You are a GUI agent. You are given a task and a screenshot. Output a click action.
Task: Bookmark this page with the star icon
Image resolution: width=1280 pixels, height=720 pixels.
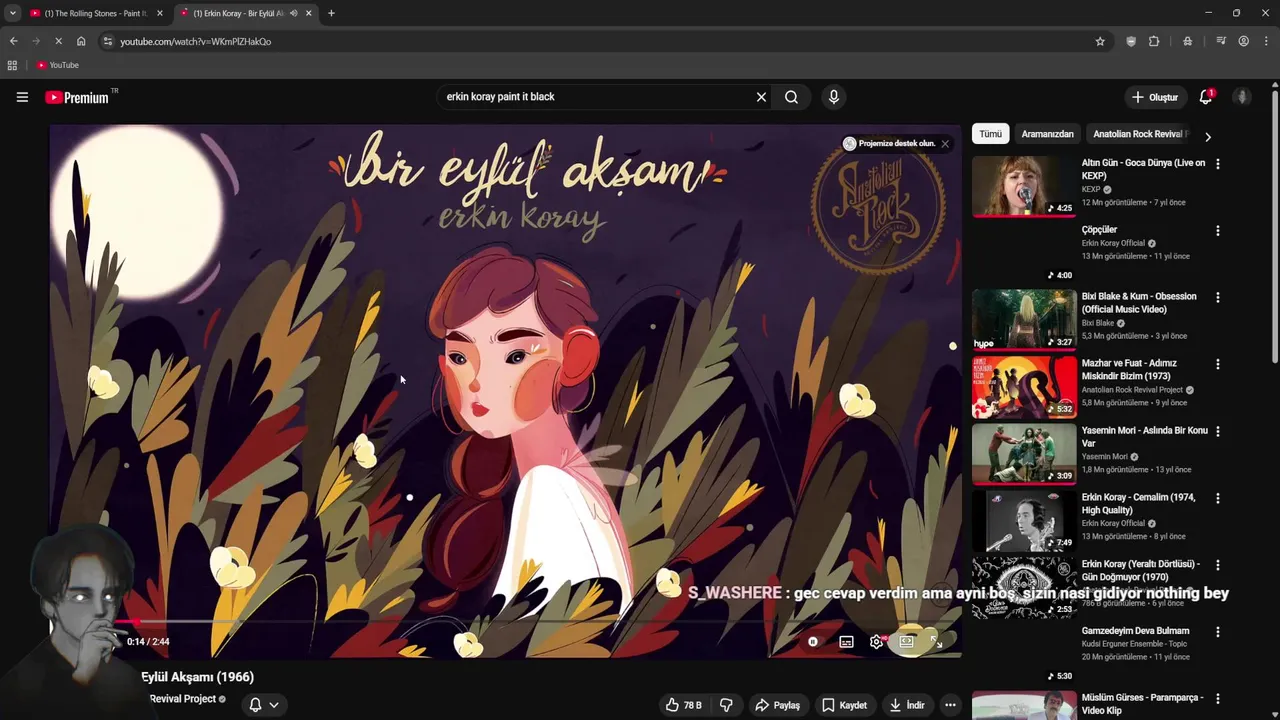[1100, 41]
